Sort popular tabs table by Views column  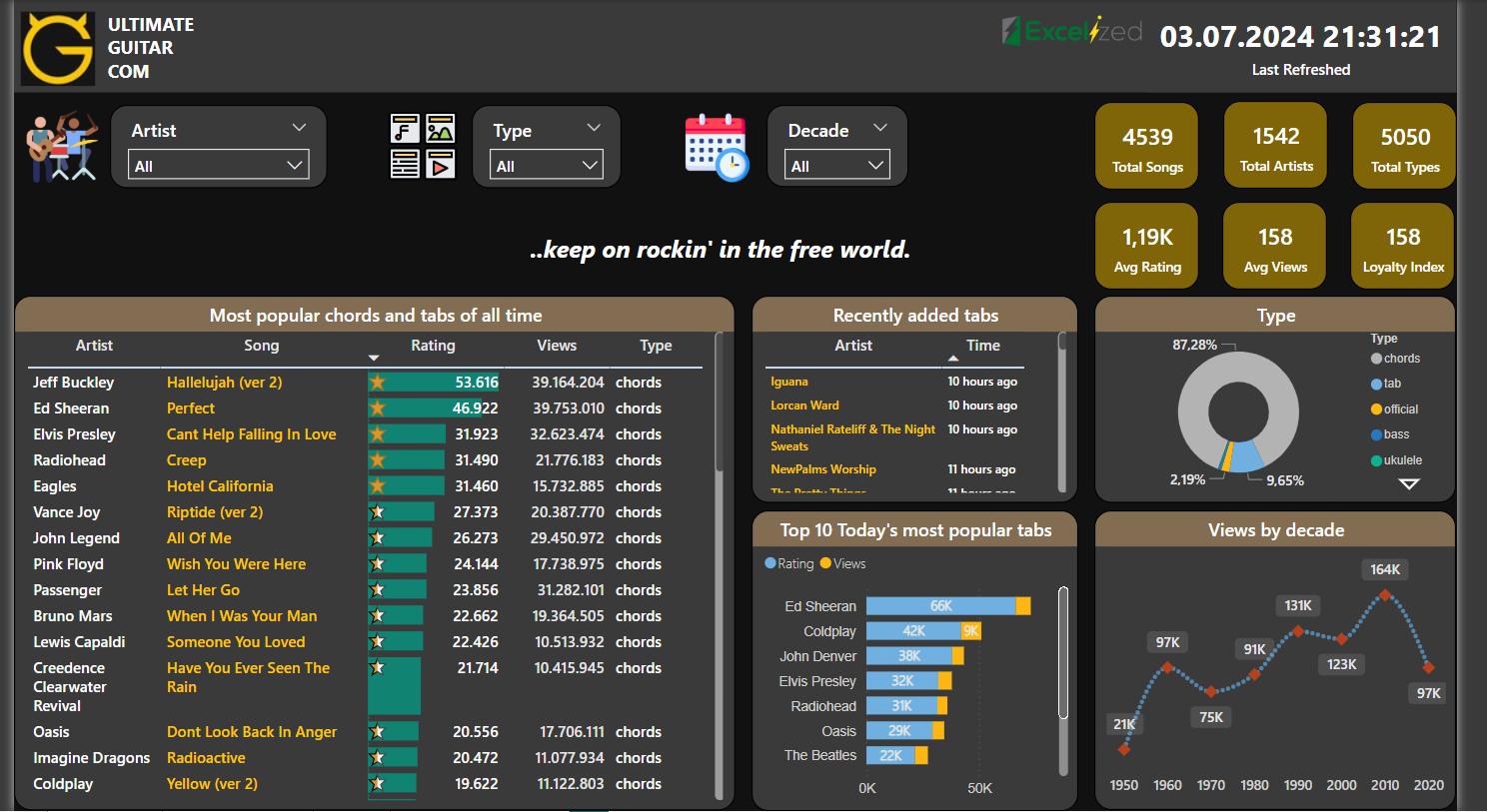point(557,346)
